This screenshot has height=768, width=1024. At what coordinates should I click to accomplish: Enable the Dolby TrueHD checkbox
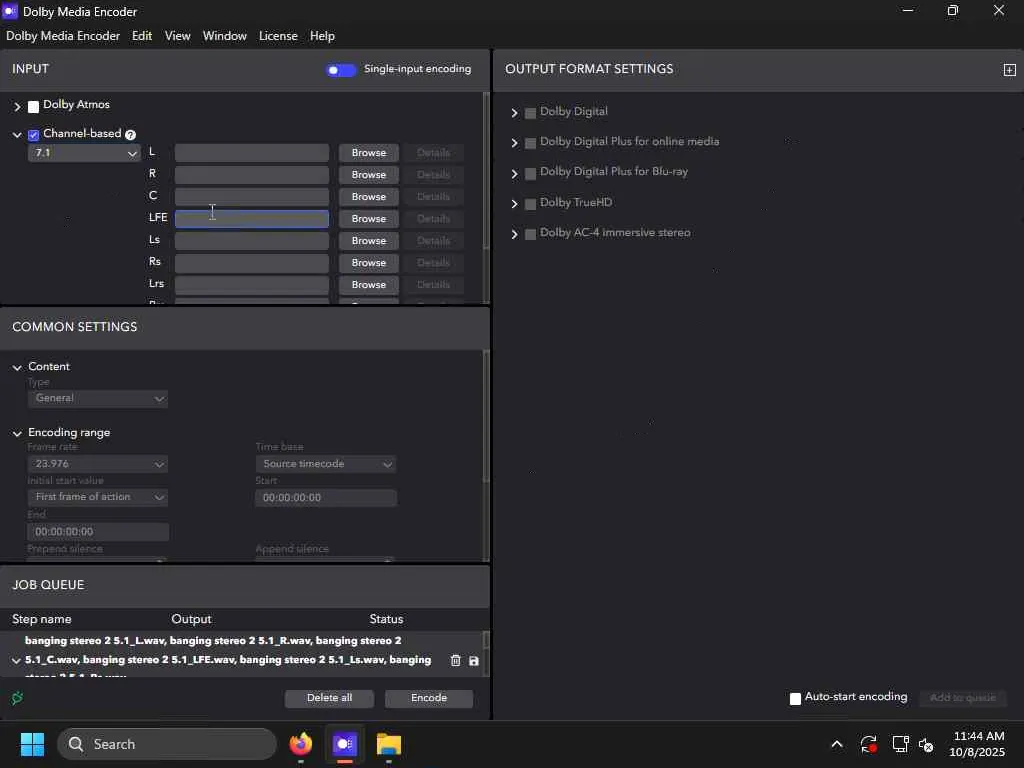530,204
